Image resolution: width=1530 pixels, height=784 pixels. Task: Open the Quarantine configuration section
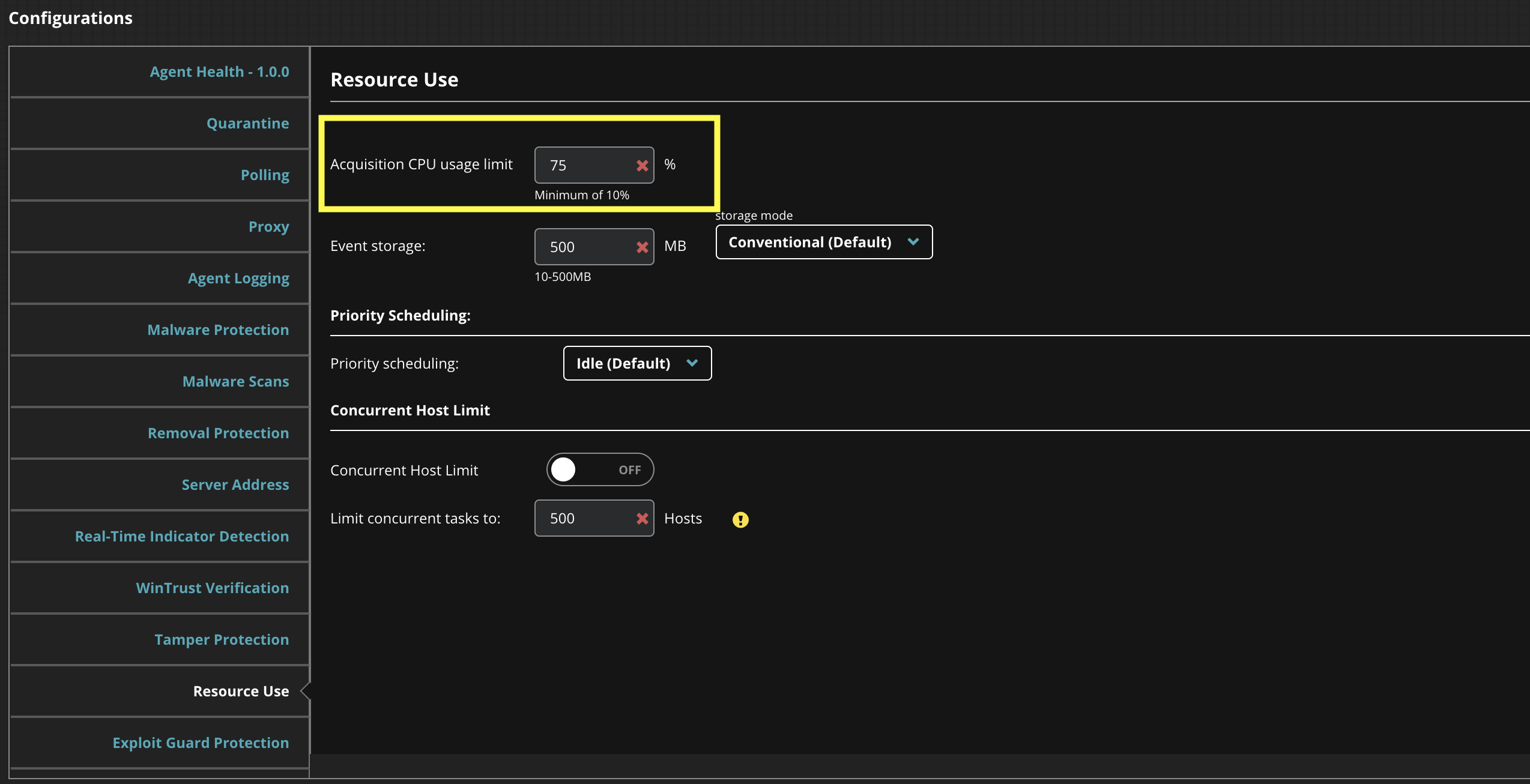click(160, 124)
